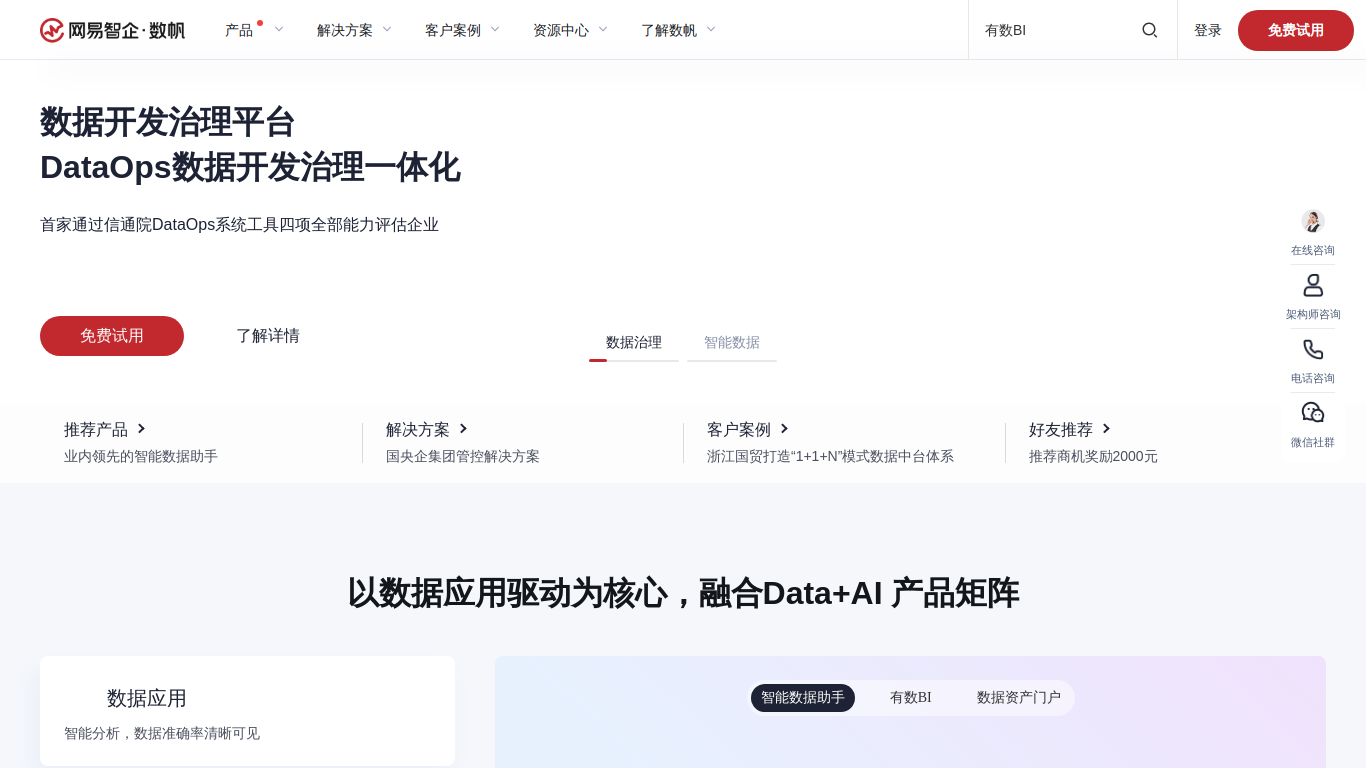The height and width of the screenshot is (768, 1366).
Task: Open 浙江国贸 customer case link
Action: (x=830, y=456)
